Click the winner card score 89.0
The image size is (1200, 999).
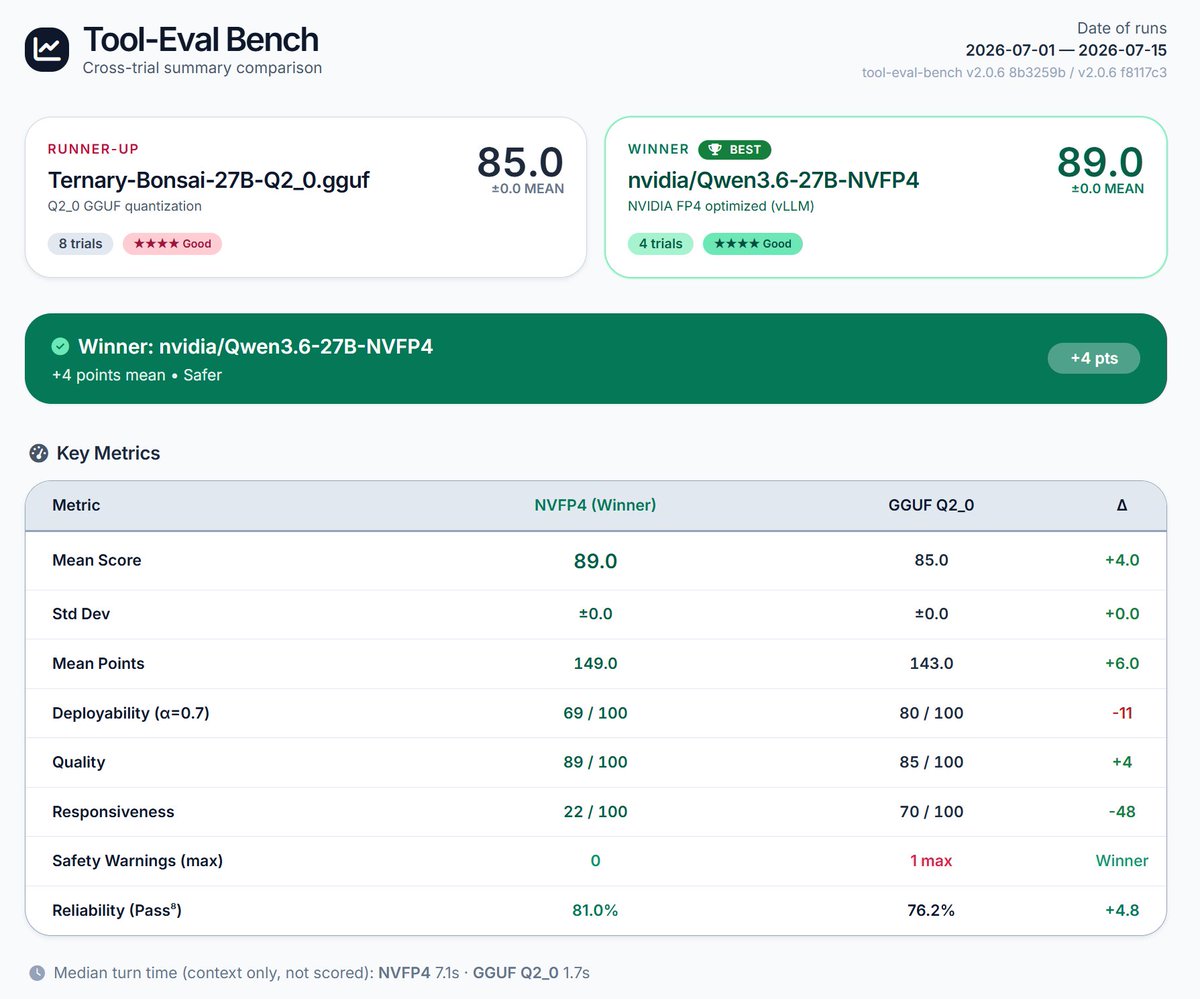(1101, 162)
